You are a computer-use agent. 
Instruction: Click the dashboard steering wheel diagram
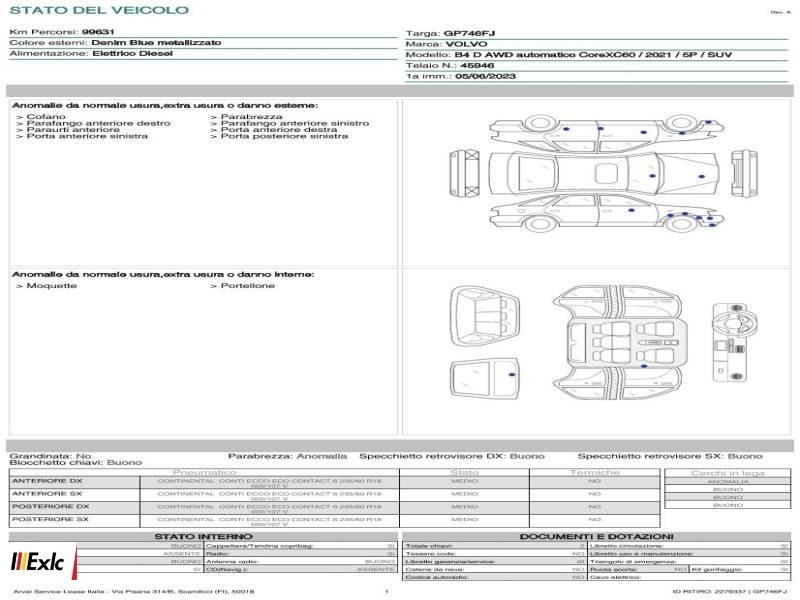pyautogui.click(x=735, y=342)
